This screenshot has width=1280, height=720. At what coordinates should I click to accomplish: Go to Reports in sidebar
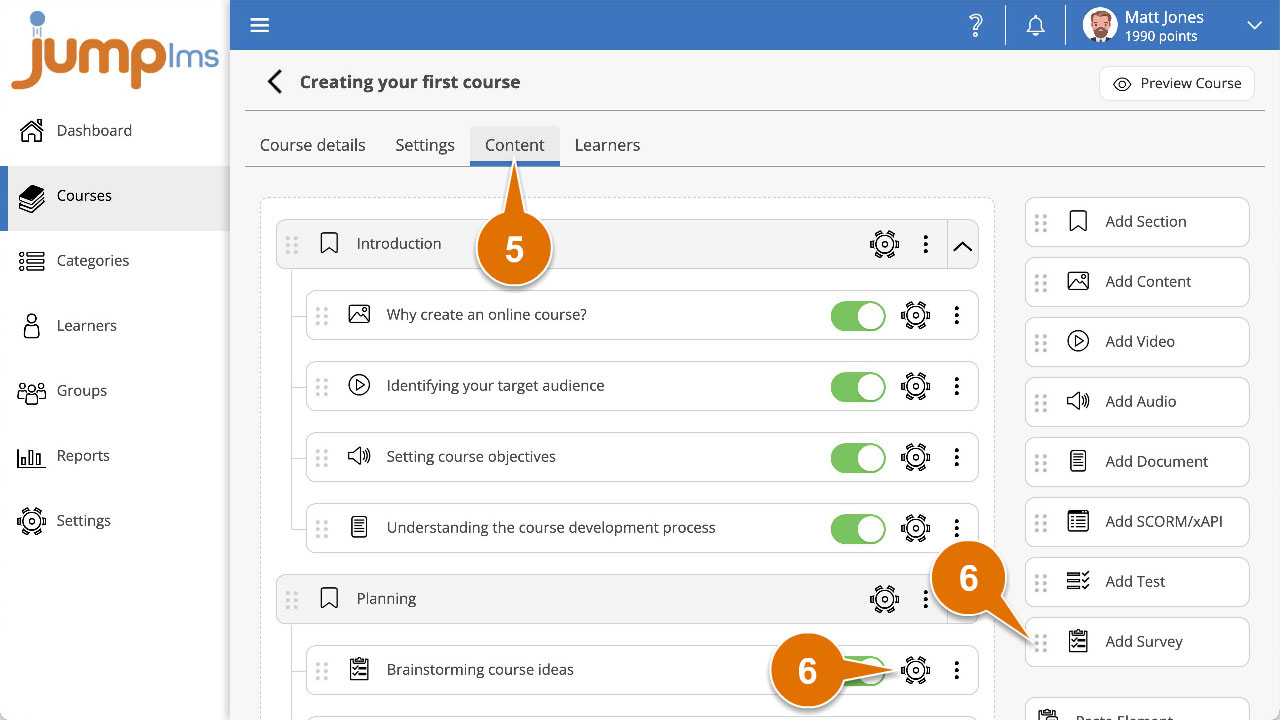tap(83, 456)
